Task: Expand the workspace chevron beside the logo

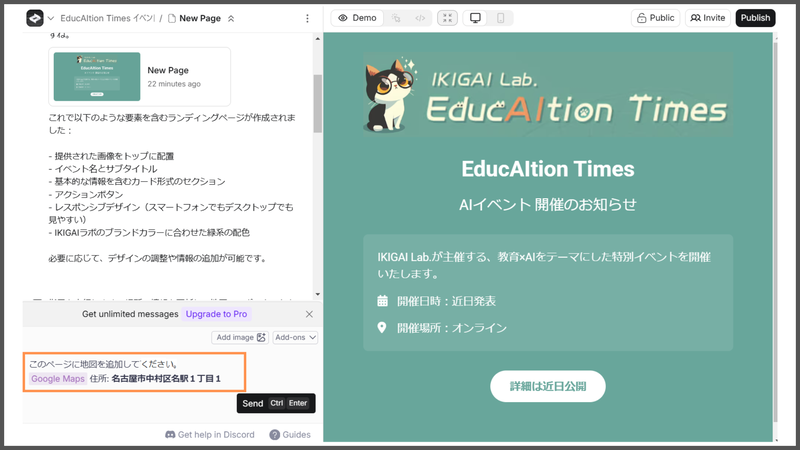Action: point(51,18)
